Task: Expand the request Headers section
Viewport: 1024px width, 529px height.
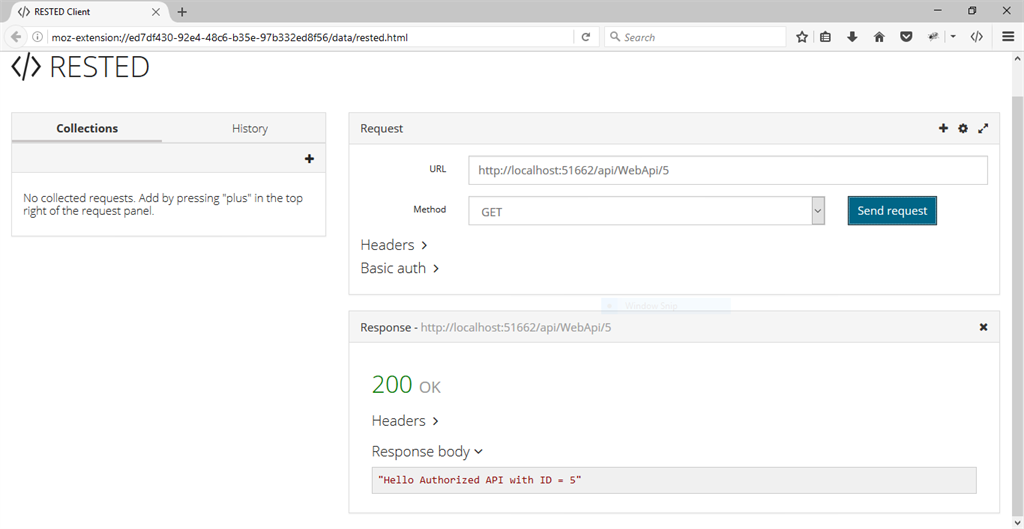Action: tap(394, 245)
